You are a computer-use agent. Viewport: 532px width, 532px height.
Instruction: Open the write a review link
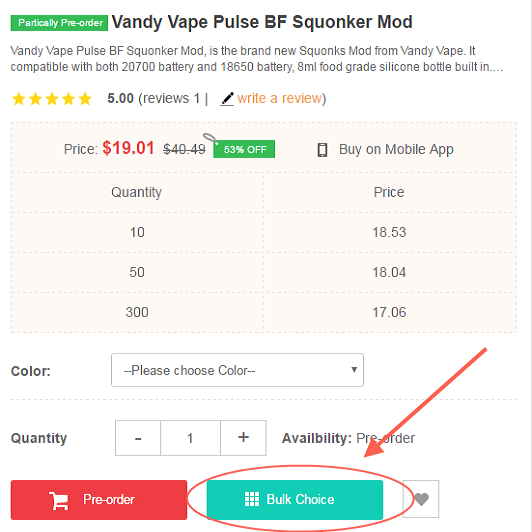[x=280, y=98]
